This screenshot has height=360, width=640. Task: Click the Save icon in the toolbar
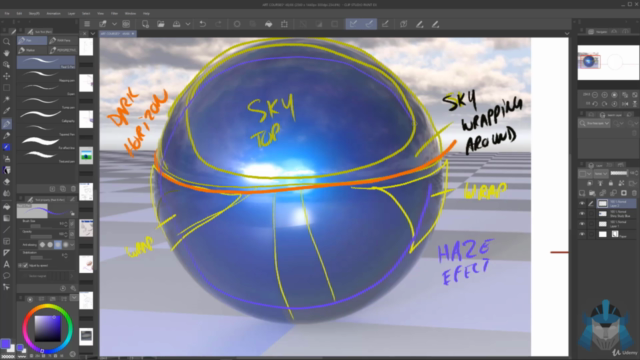point(176,24)
